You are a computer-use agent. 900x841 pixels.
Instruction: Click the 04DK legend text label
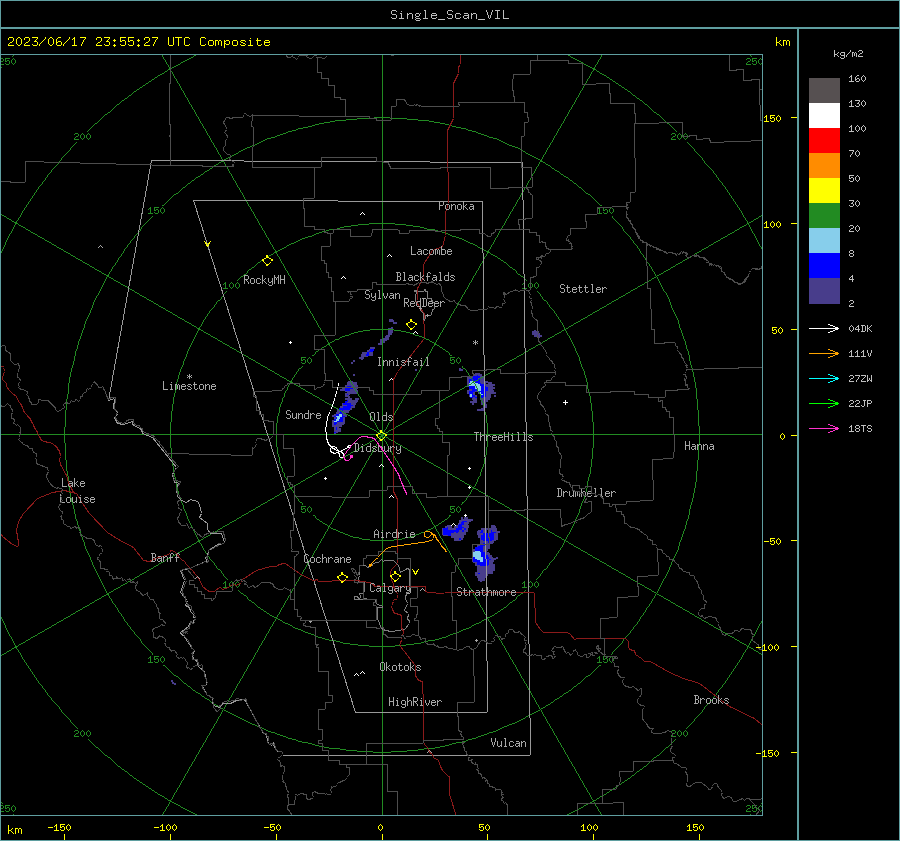point(860,328)
